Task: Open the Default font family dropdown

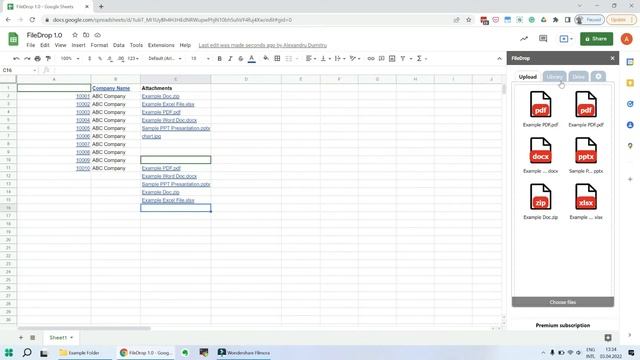Action: (165, 59)
